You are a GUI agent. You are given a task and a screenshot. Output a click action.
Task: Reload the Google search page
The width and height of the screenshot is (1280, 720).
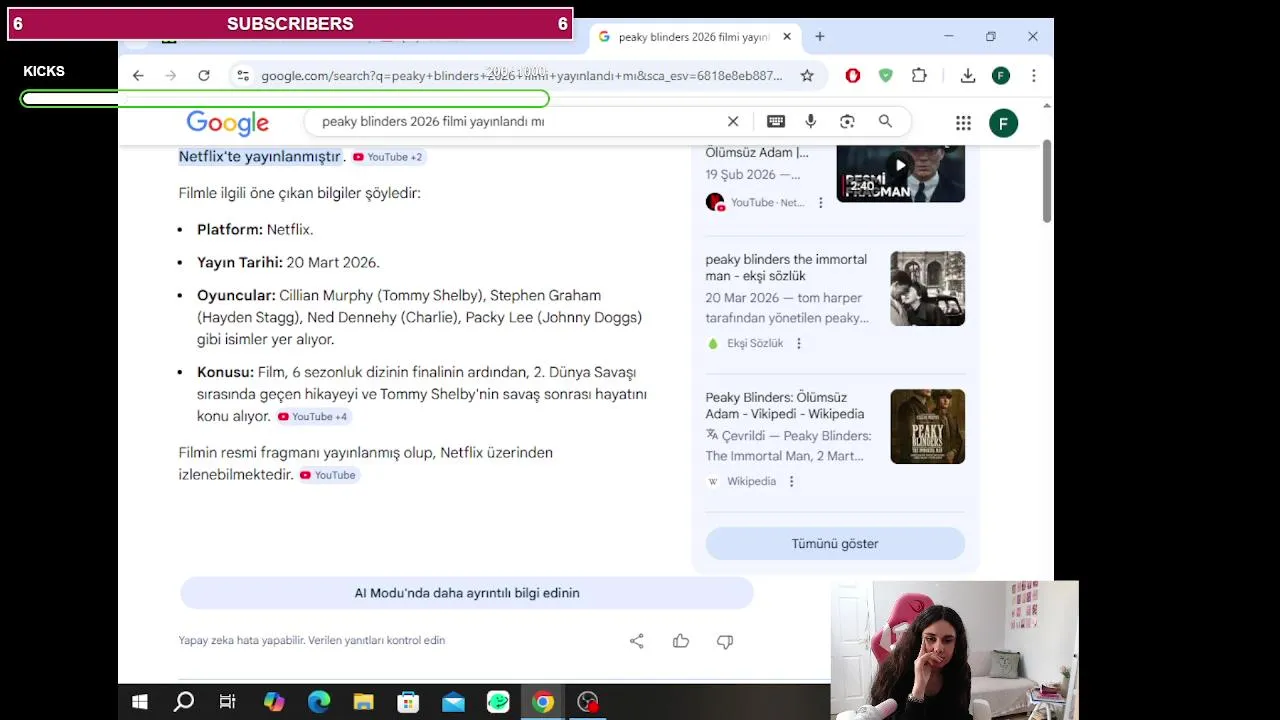point(204,76)
